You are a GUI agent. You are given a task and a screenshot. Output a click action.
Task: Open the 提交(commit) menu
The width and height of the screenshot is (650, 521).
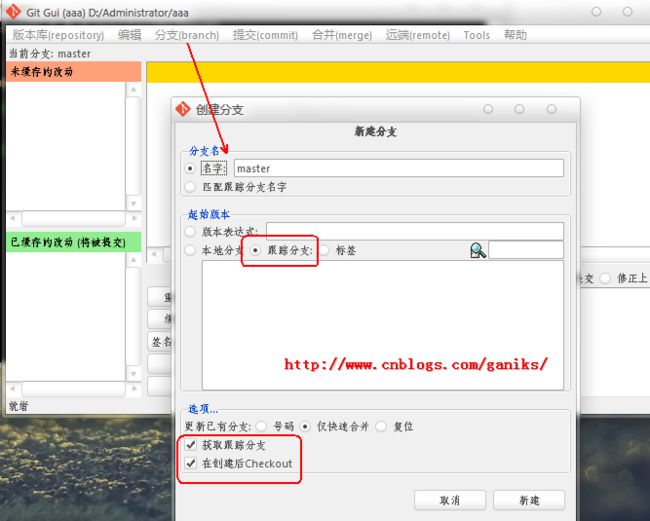[x=265, y=35]
